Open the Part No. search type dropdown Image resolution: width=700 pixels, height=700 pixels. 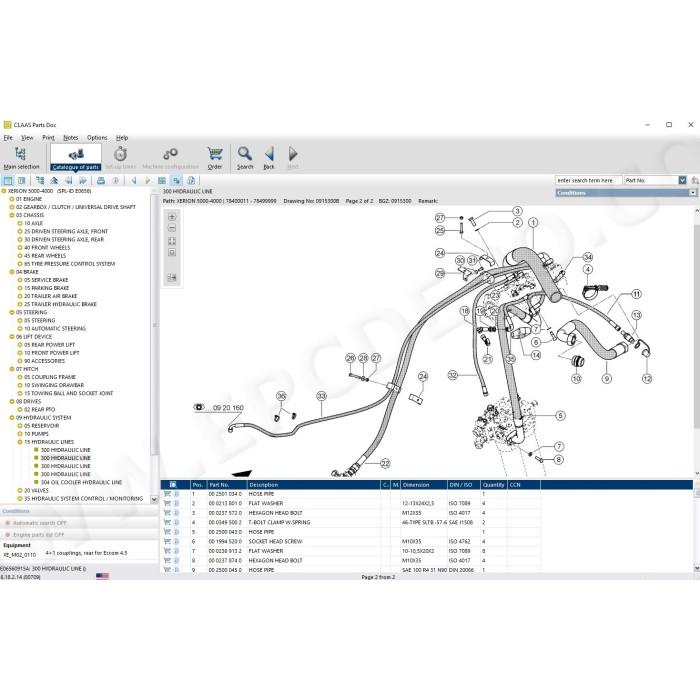point(682,180)
